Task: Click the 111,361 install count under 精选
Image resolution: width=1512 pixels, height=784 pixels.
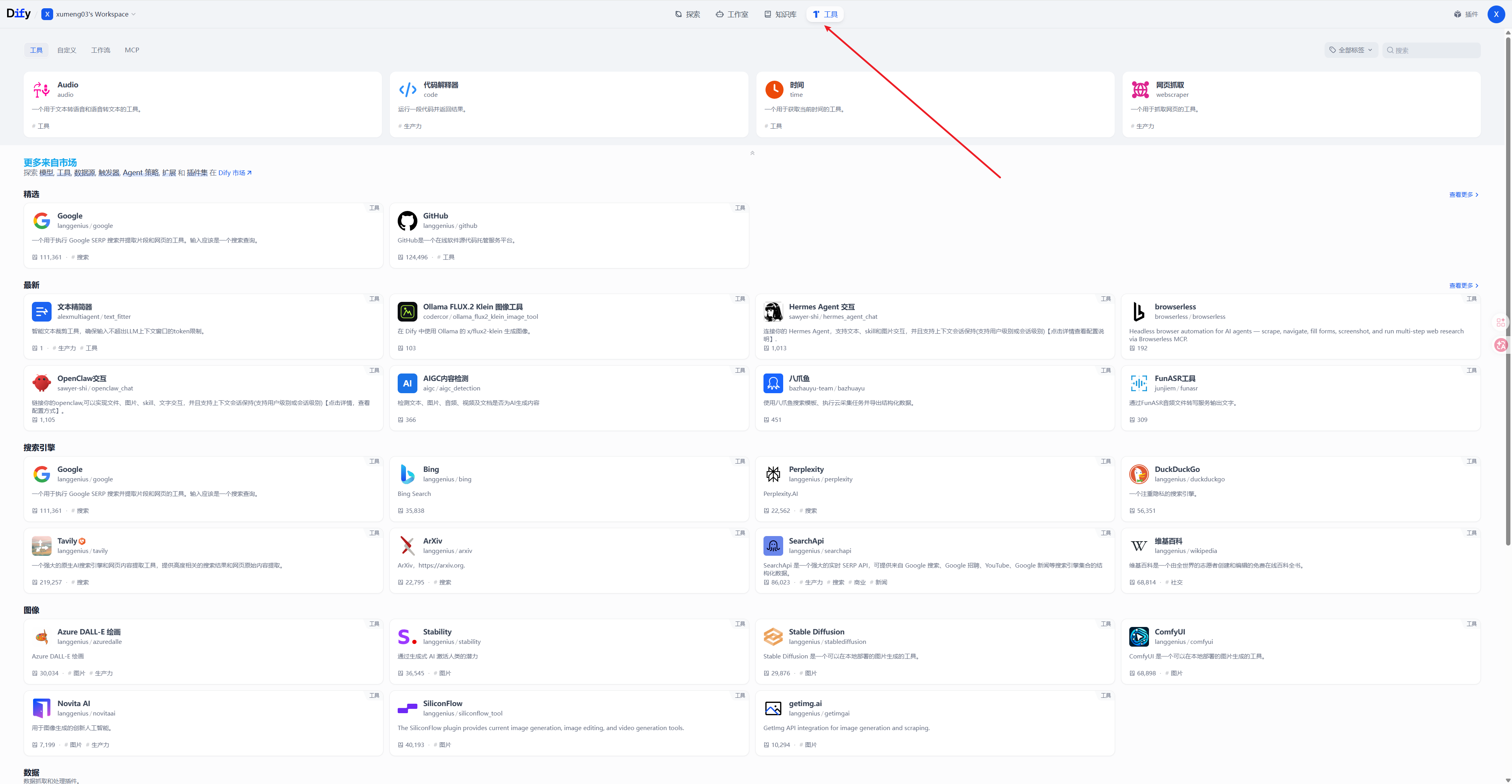Action: (x=50, y=257)
